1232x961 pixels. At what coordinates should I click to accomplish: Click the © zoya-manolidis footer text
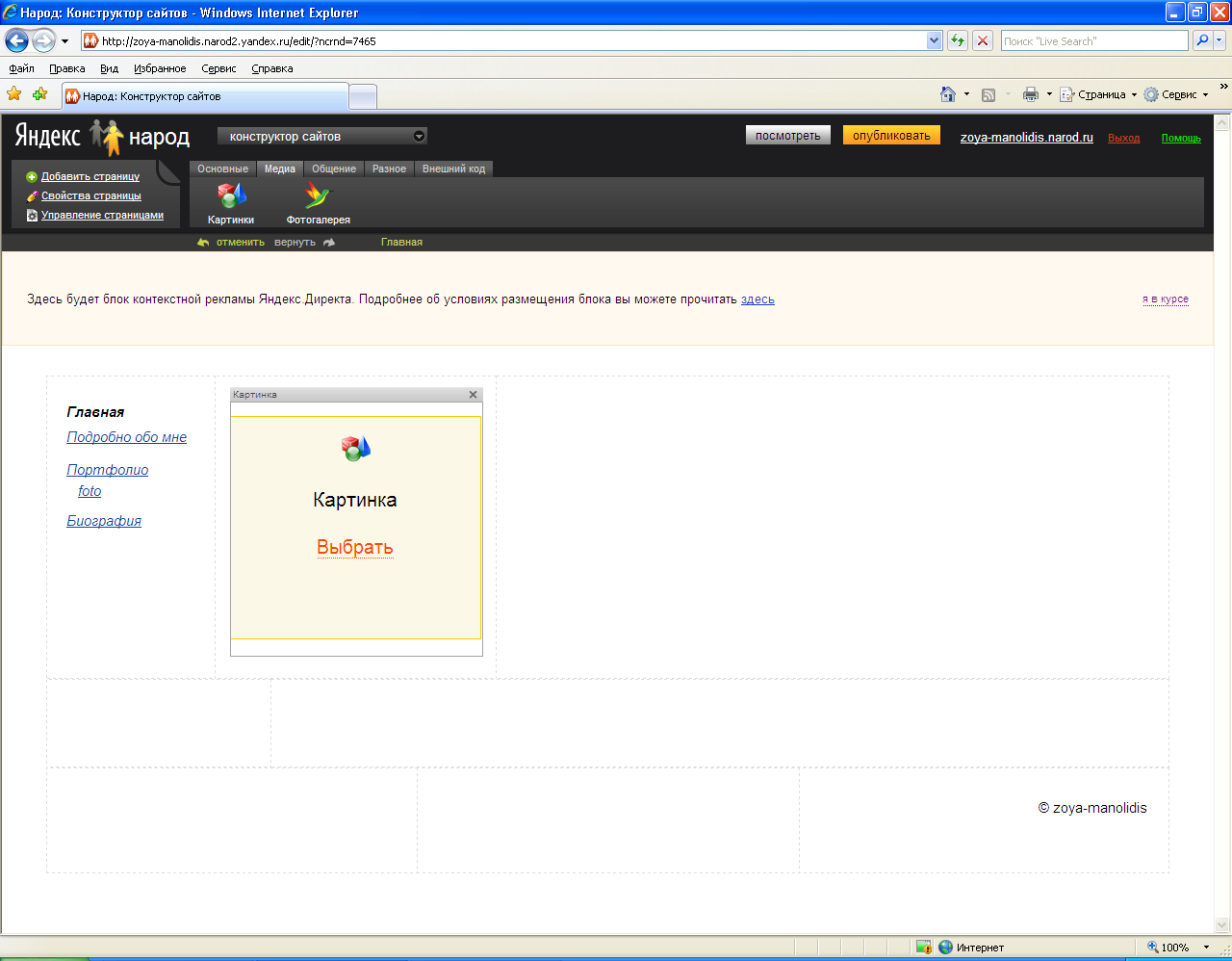click(x=1092, y=808)
